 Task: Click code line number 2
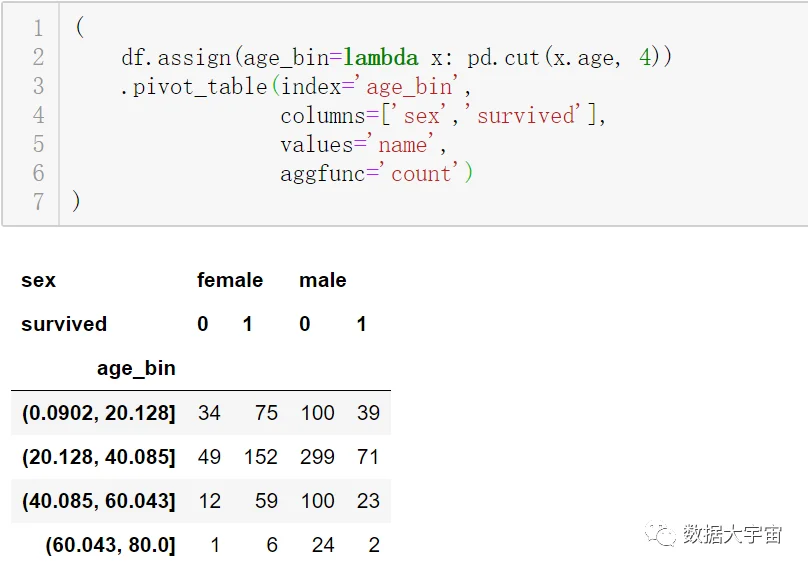pos(38,57)
